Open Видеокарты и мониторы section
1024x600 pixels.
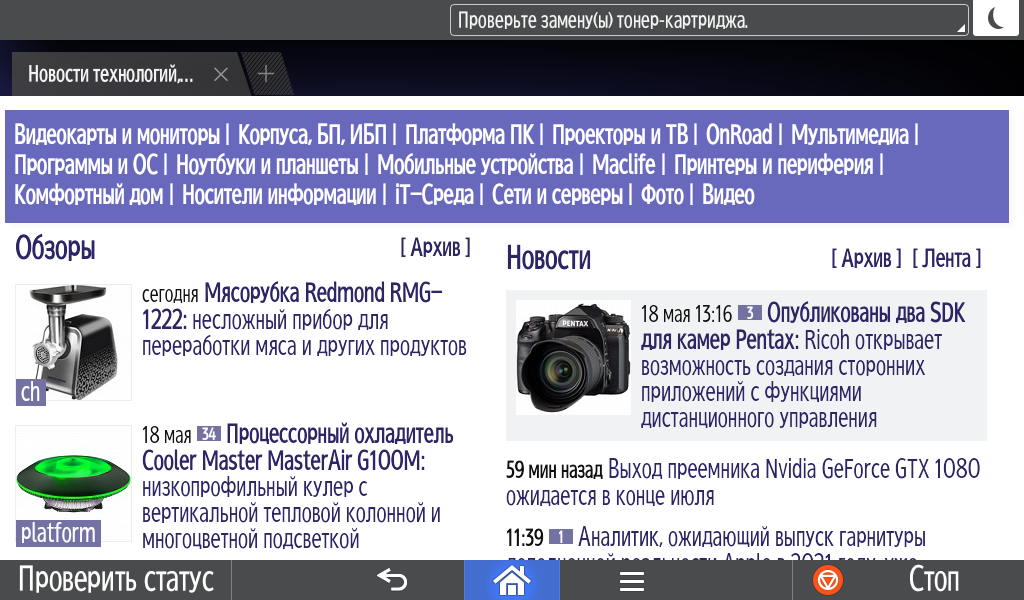117,135
